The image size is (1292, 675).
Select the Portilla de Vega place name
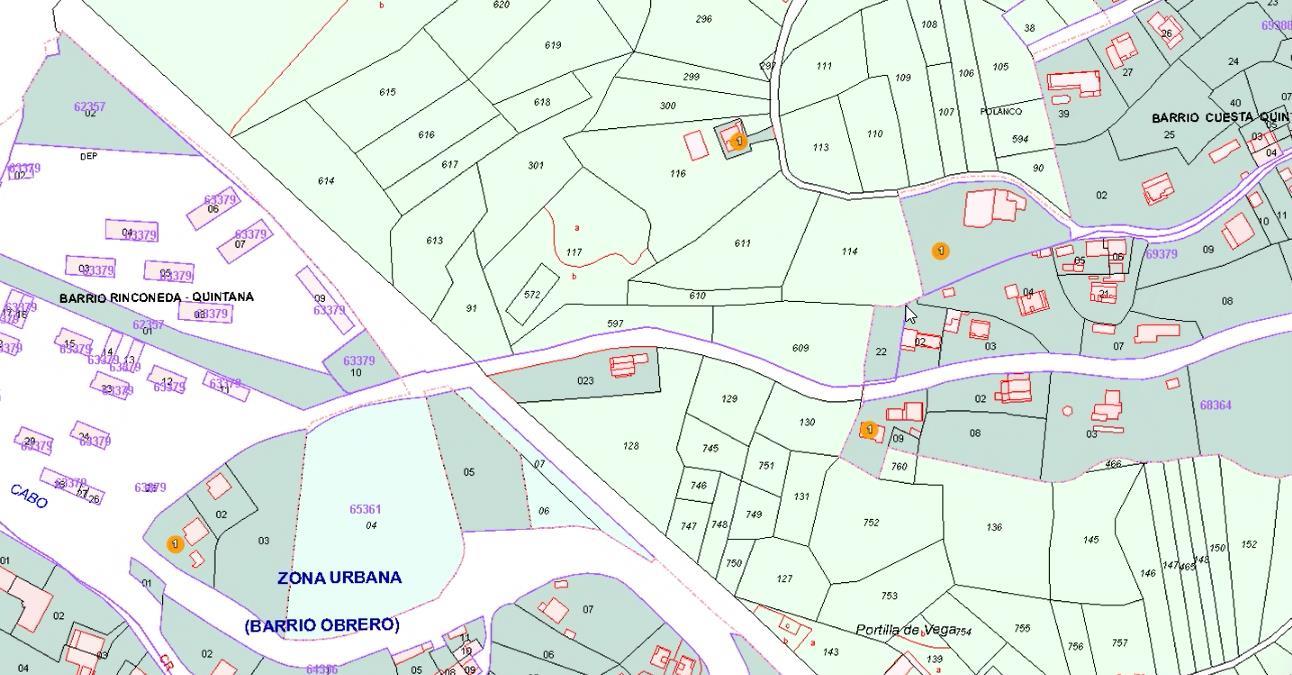pyautogui.click(x=905, y=629)
